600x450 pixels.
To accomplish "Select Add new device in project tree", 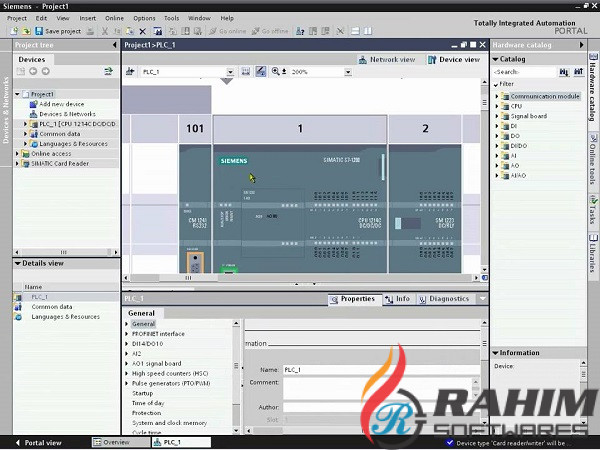I will 61,104.
